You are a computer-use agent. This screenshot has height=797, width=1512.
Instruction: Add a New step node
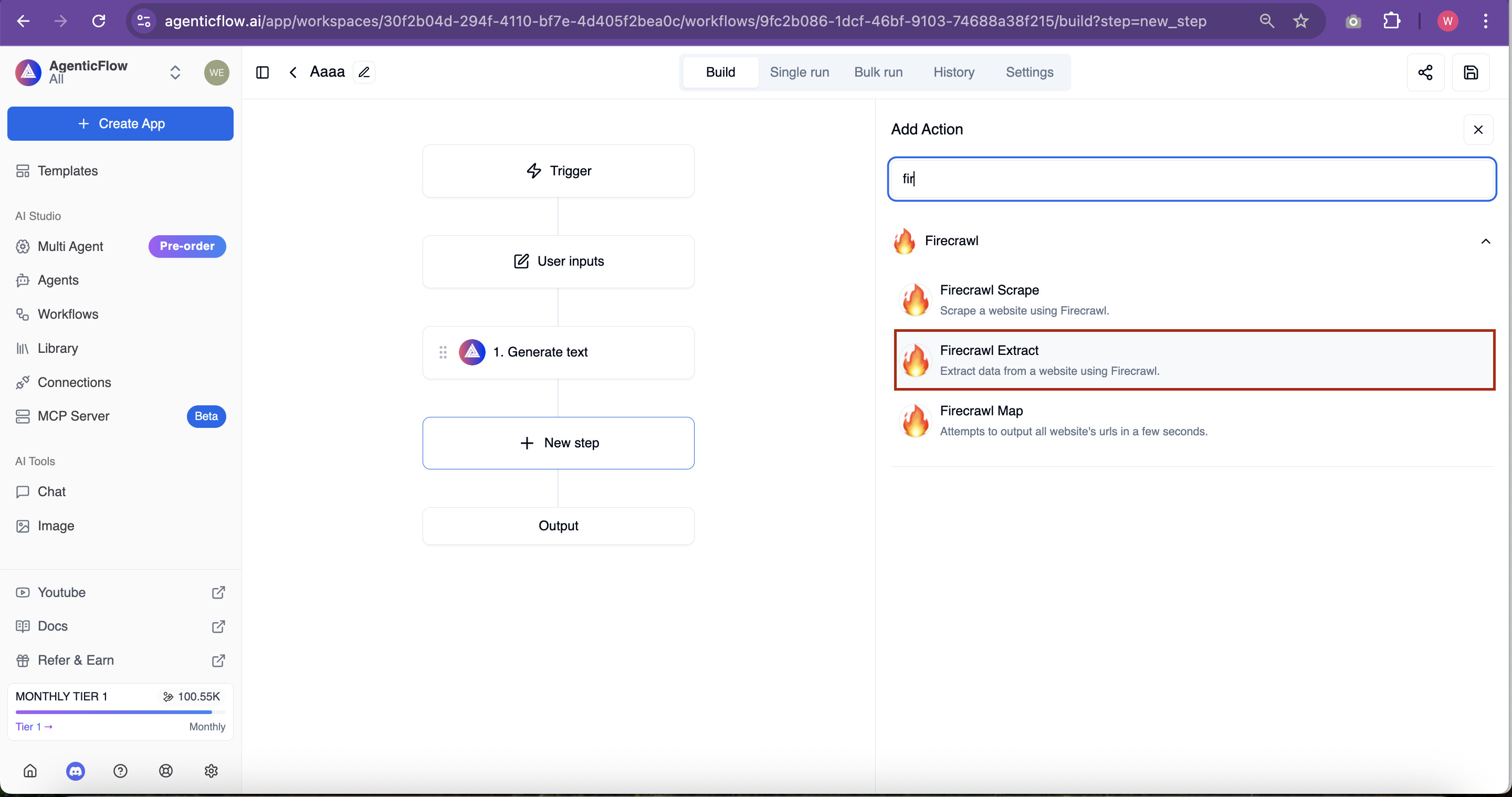click(x=558, y=443)
